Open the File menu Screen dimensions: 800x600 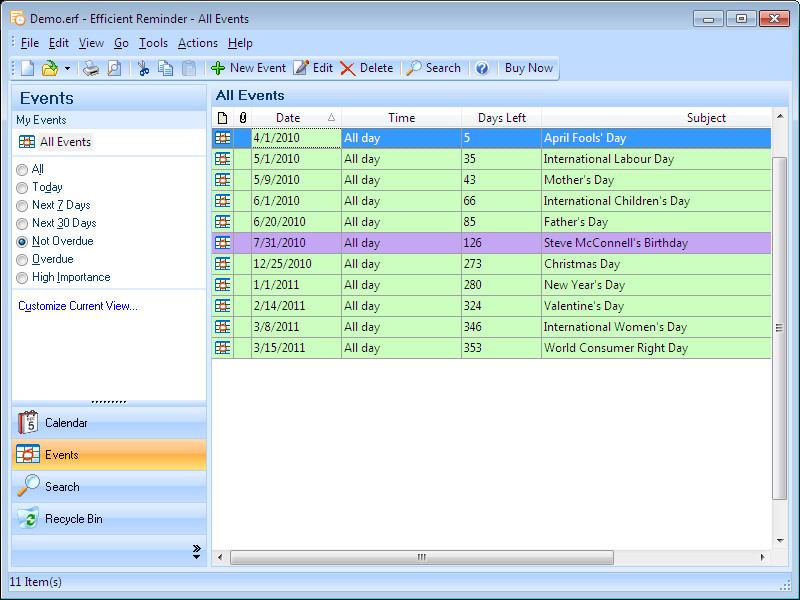[x=30, y=43]
